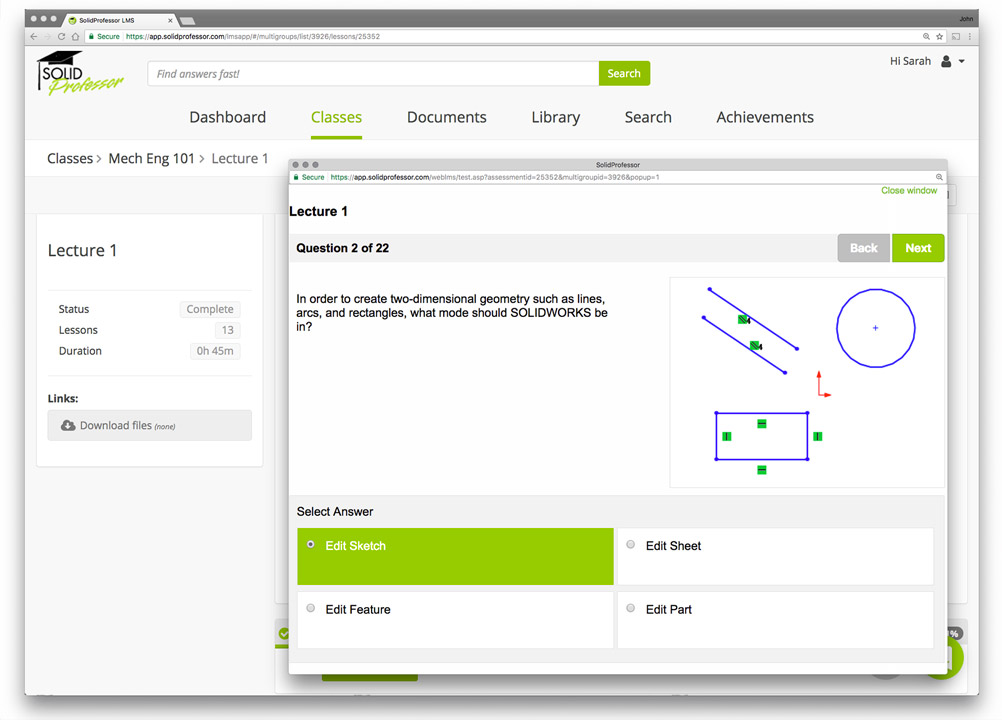Click the Mech Eng 101 breadcrumb
Screen dimensions: 1002x720
151,158
